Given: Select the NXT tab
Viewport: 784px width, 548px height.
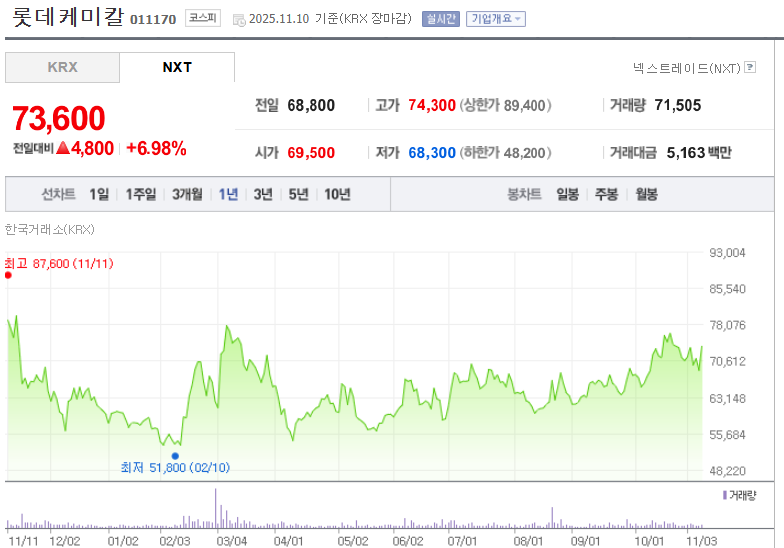Looking at the screenshot, I should coord(177,68).
